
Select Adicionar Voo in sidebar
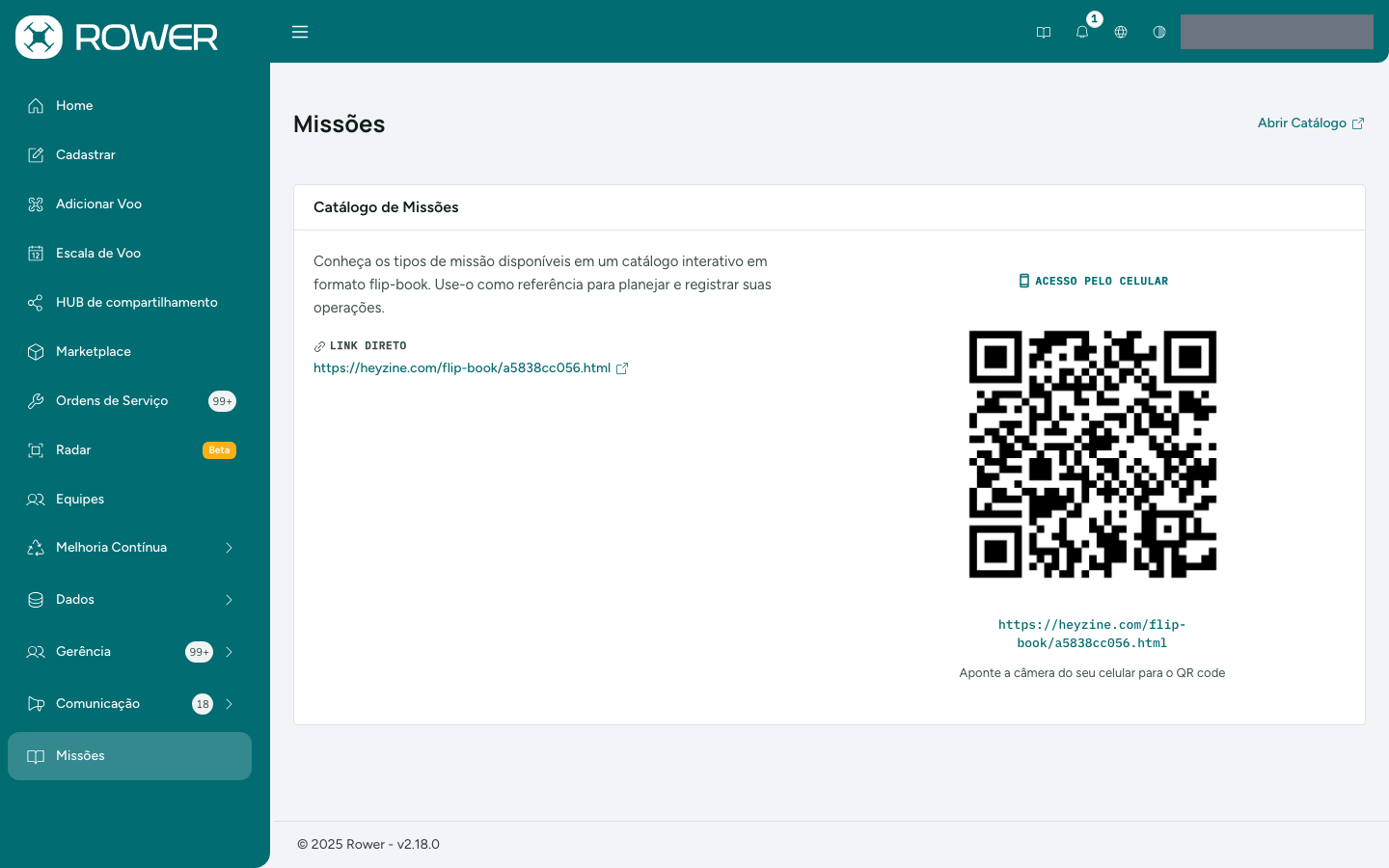129,203
